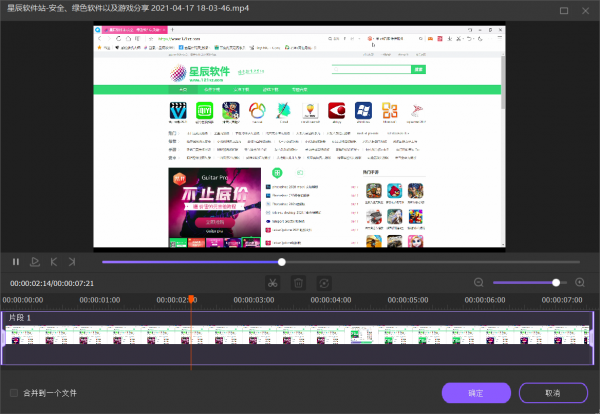The height and width of the screenshot is (414, 600).
Task: Click the video preview area
Action: (299, 137)
